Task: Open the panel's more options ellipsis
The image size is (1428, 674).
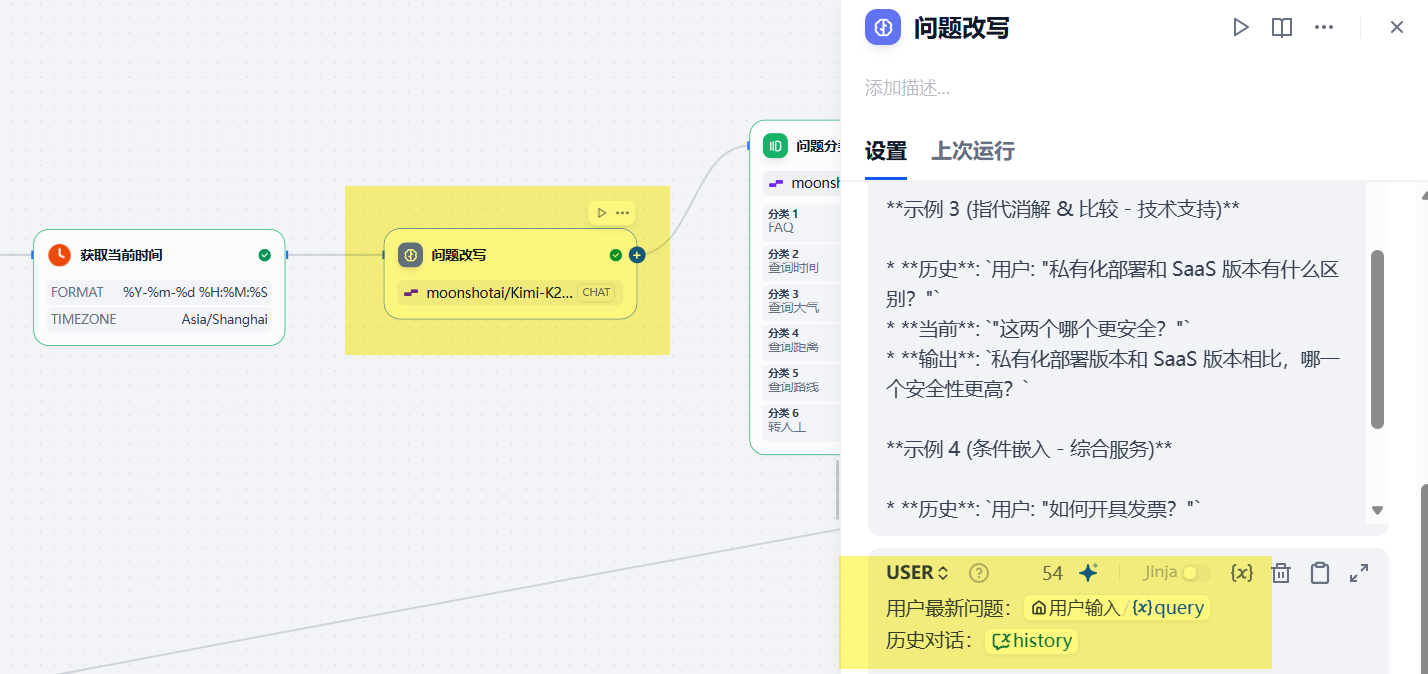Action: tap(1324, 27)
